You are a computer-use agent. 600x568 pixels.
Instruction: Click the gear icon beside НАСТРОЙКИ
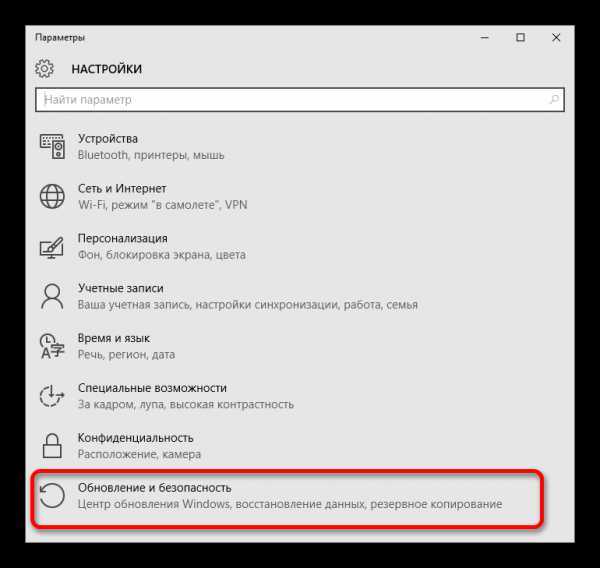pyautogui.click(x=44, y=69)
